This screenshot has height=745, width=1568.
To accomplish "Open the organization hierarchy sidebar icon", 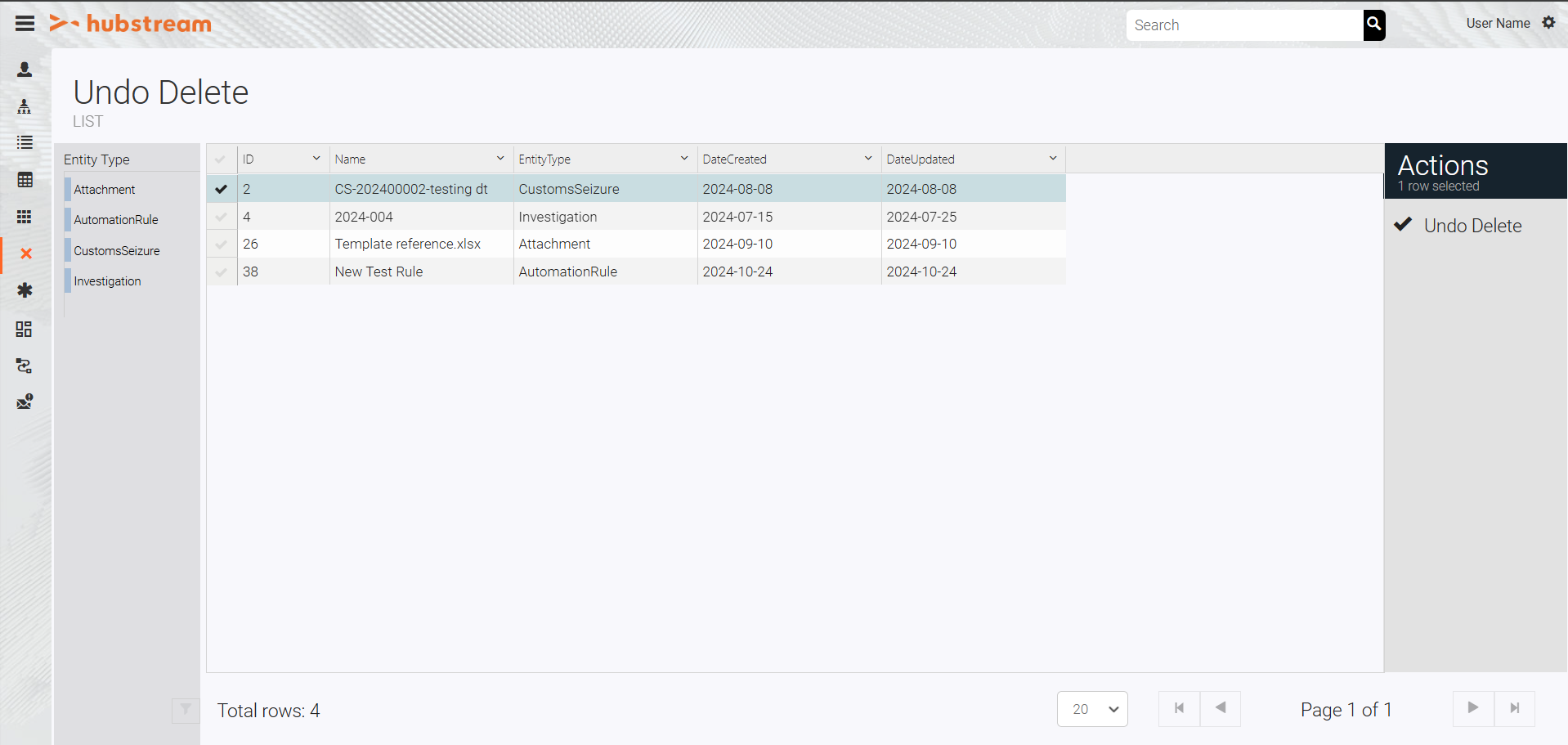I will click(25, 106).
